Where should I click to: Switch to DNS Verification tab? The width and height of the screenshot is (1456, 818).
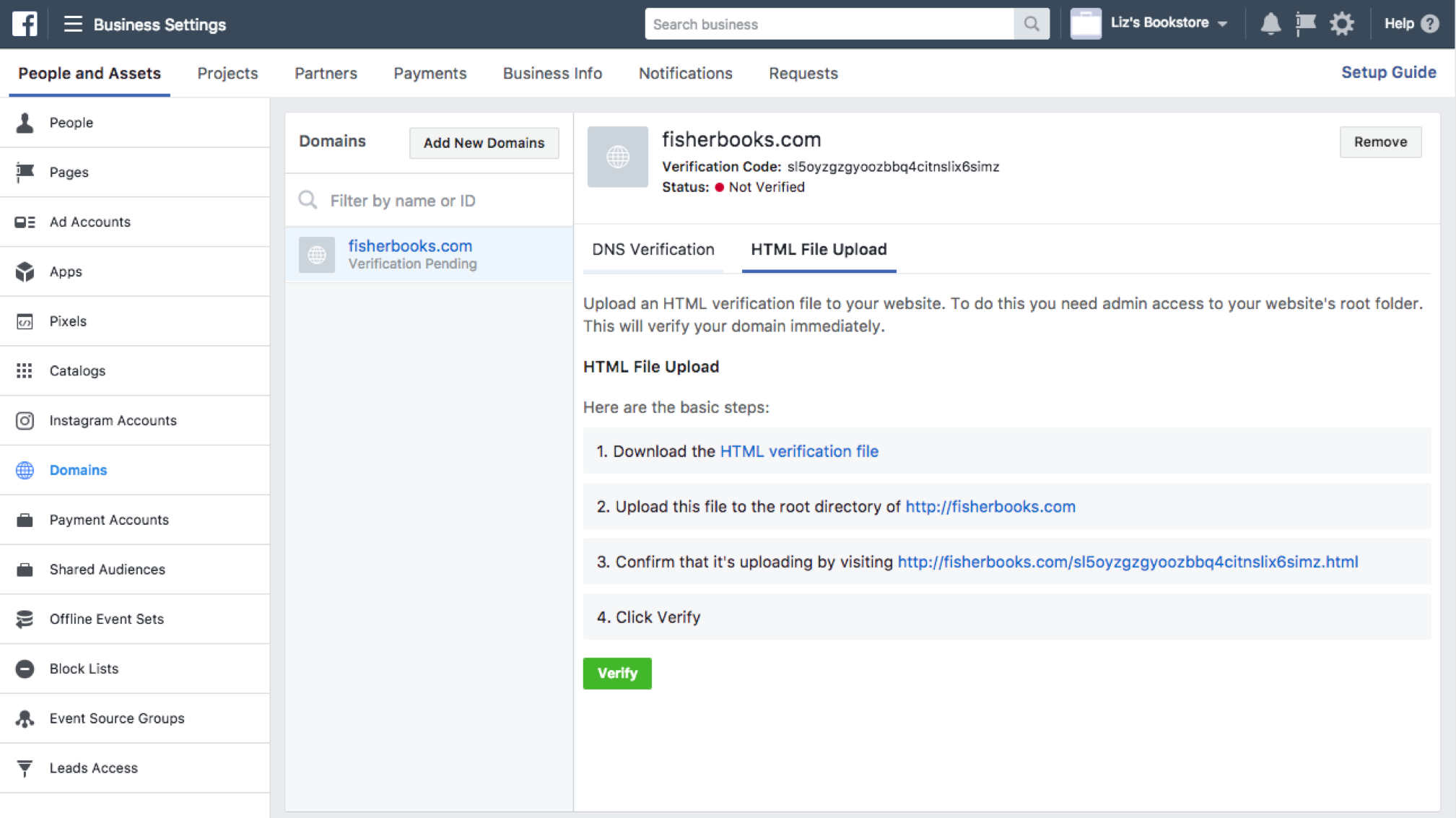653,249
